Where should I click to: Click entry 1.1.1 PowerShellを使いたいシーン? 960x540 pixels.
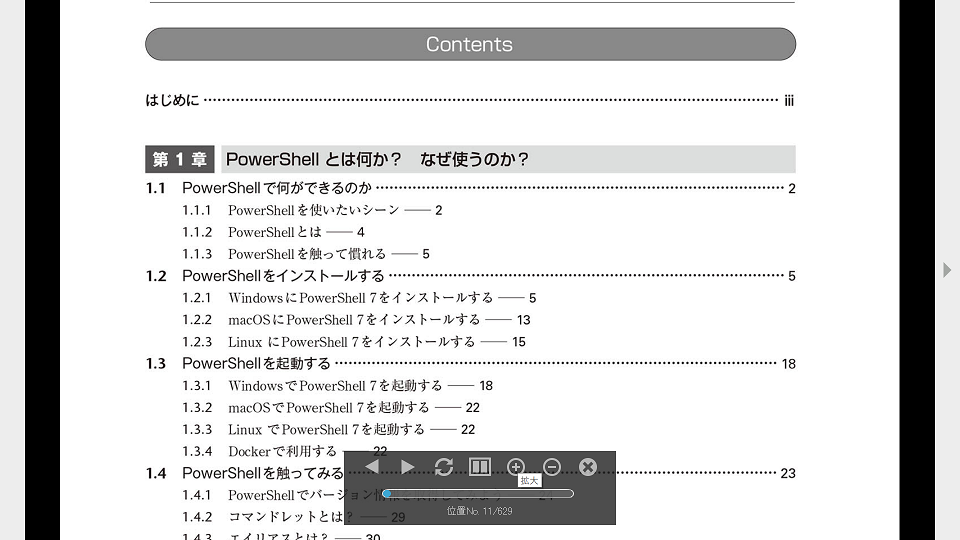[312, 210]
